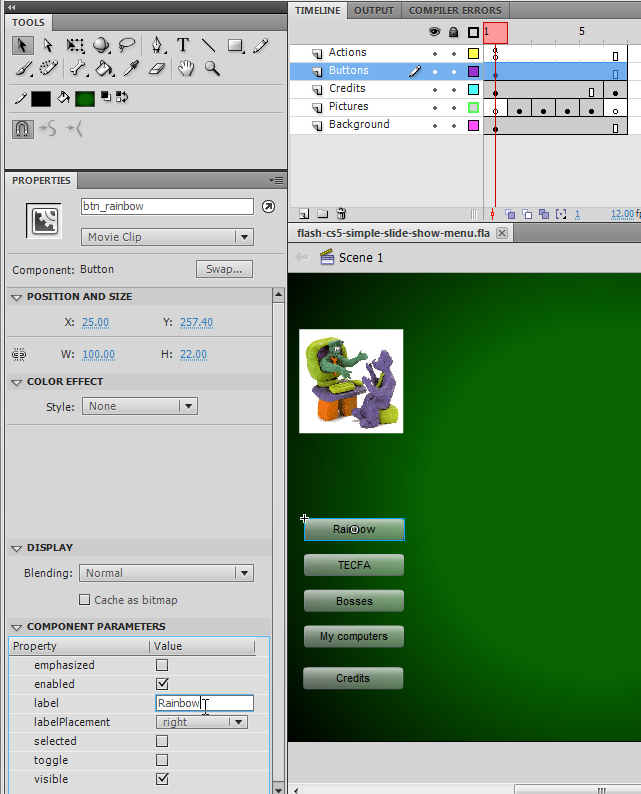Switch to the Timeline tab
The height and width of the screenshot is (794, 641).
[317, 11]
